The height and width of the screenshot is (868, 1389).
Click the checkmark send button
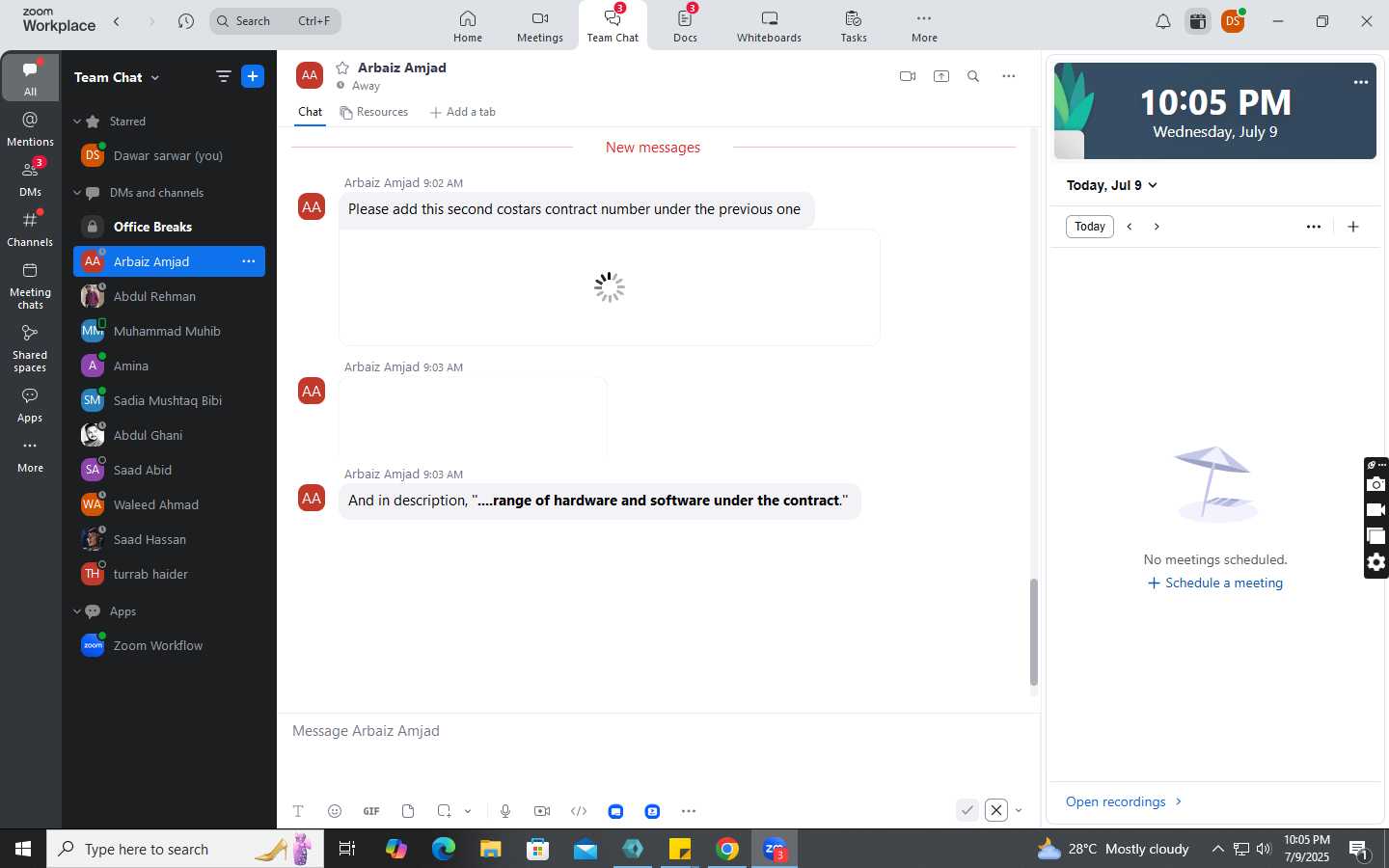click(967, 810)
